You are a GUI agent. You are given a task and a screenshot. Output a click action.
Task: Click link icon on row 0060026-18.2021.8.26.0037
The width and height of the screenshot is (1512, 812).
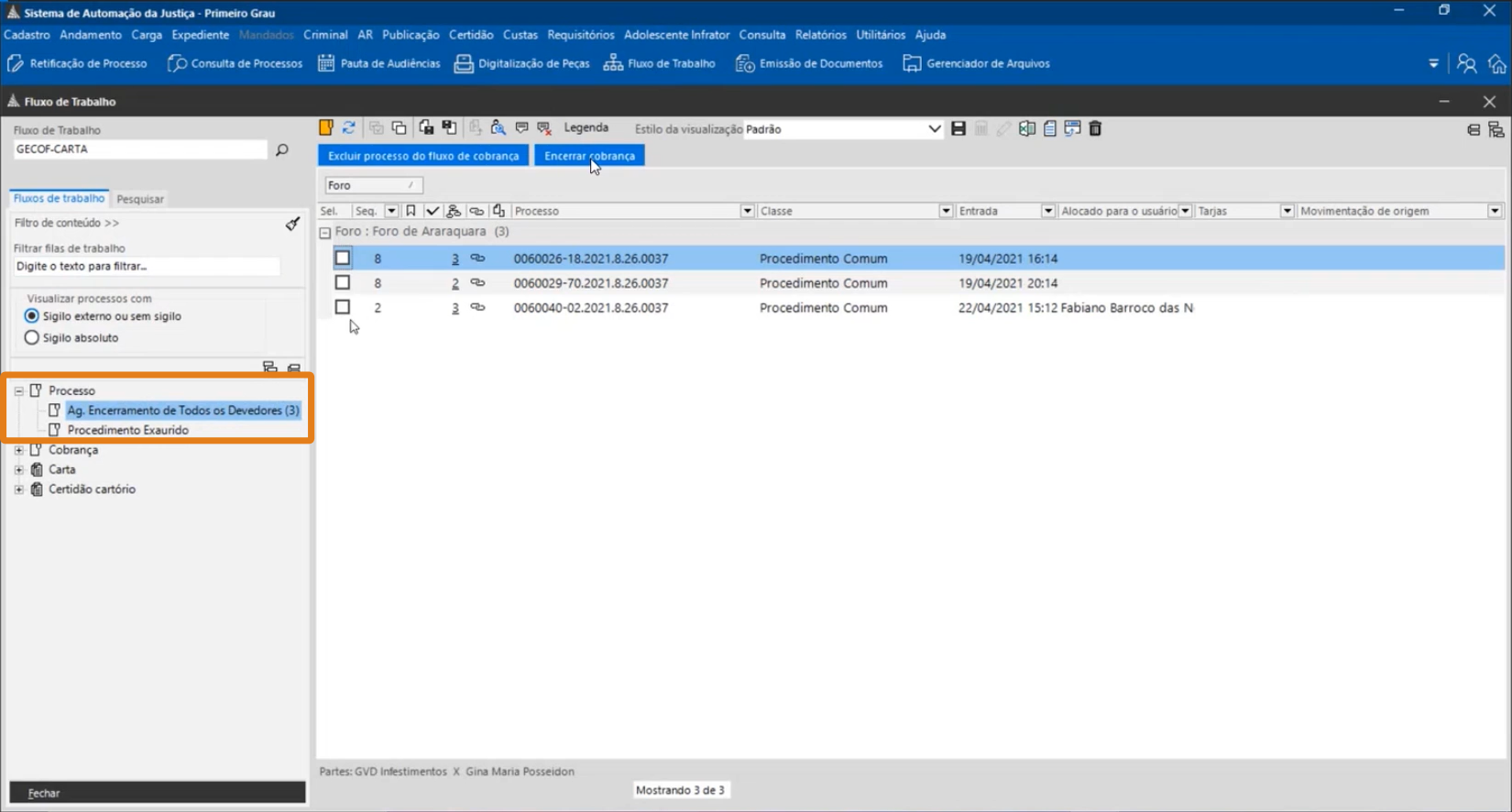tap(477, 258)
